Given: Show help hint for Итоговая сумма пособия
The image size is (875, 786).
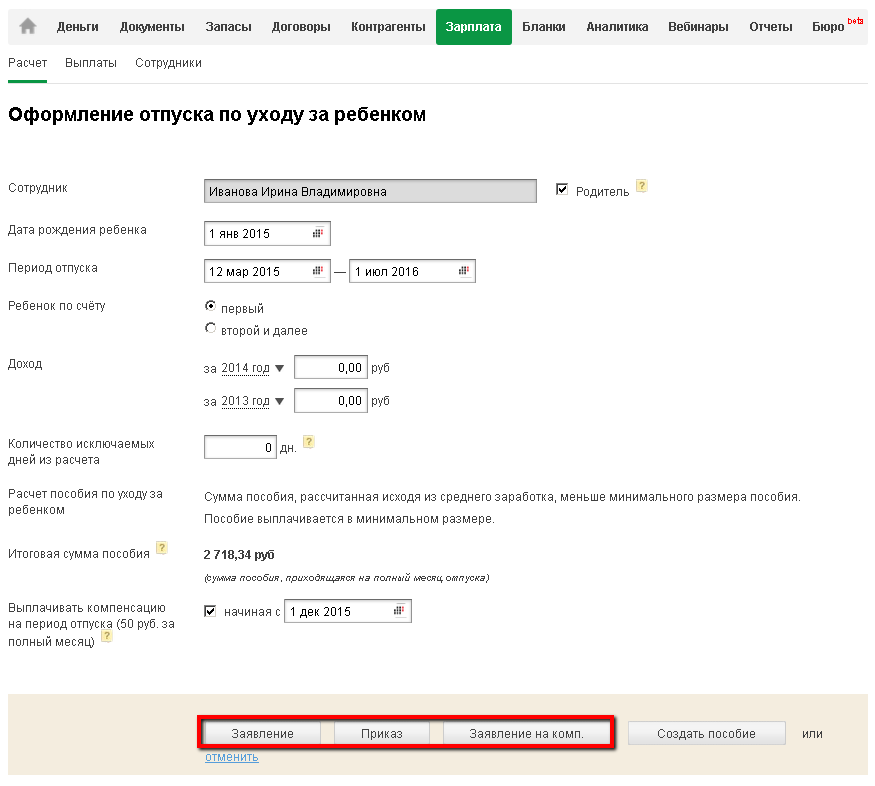Looking at the screenshot, I should pos(162,548).
